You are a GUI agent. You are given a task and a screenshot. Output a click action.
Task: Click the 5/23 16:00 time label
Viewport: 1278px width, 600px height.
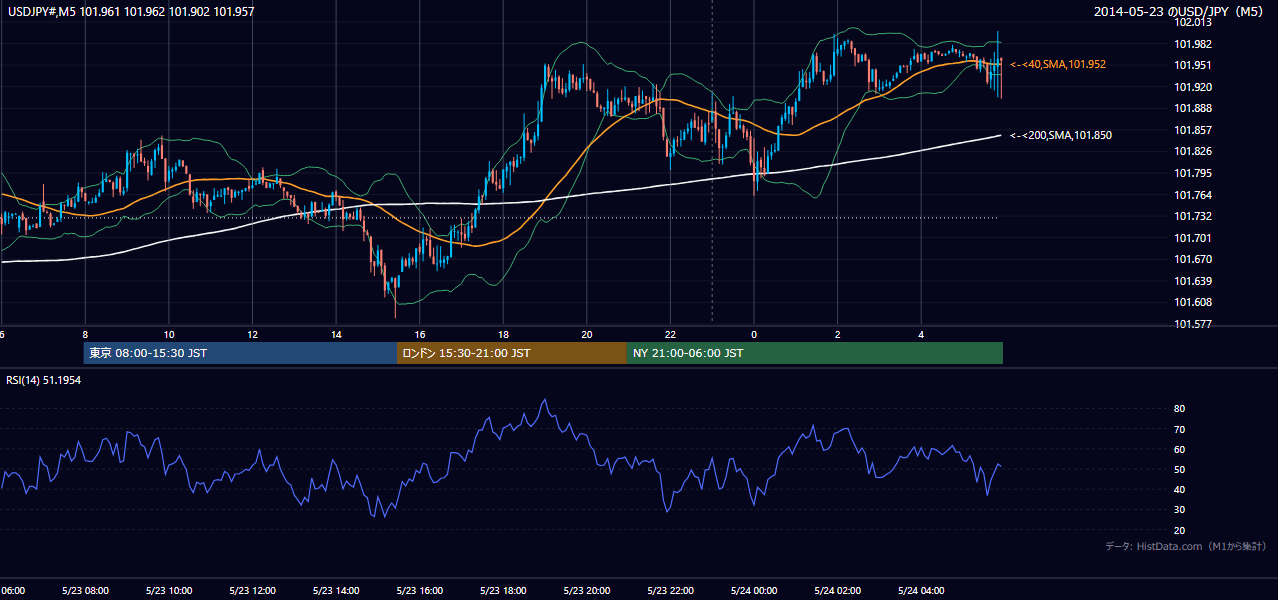pyautogui.click(x=419, y=591)
